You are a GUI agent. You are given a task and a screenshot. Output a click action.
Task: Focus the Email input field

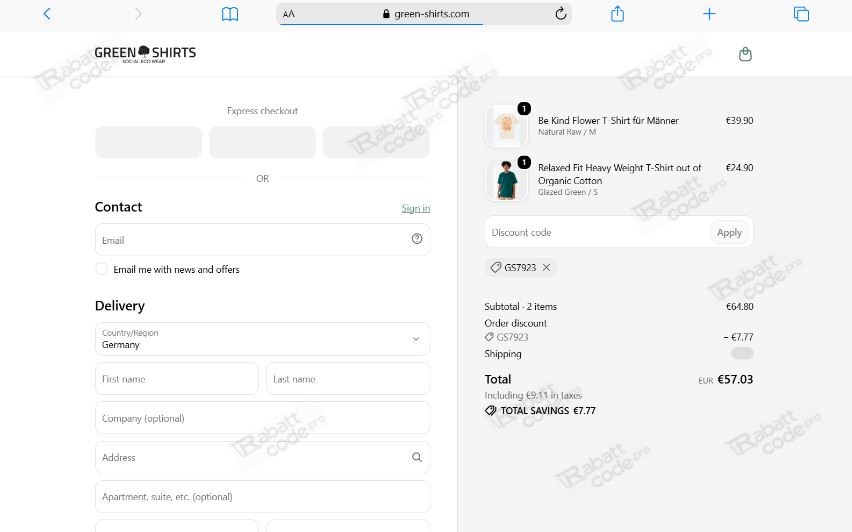(262, 240)
